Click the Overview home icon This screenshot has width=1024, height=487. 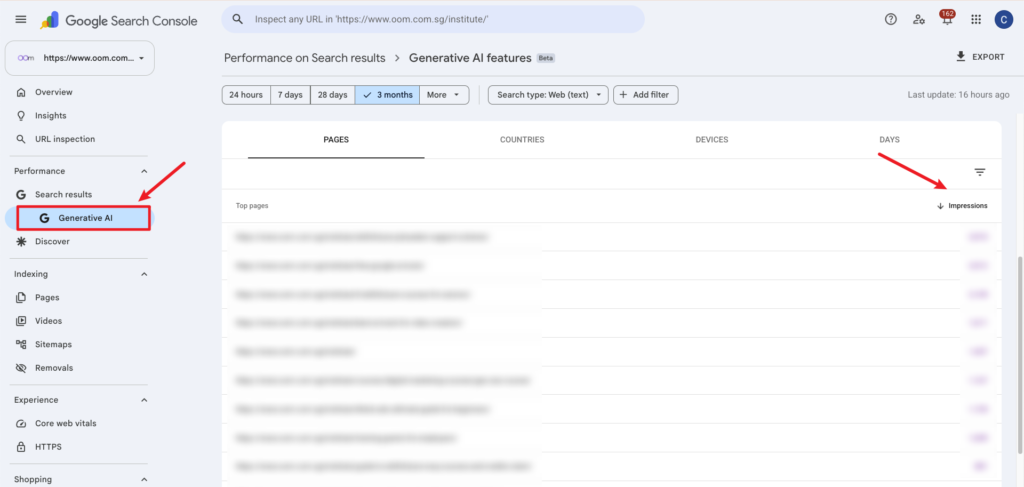(22, 92)
